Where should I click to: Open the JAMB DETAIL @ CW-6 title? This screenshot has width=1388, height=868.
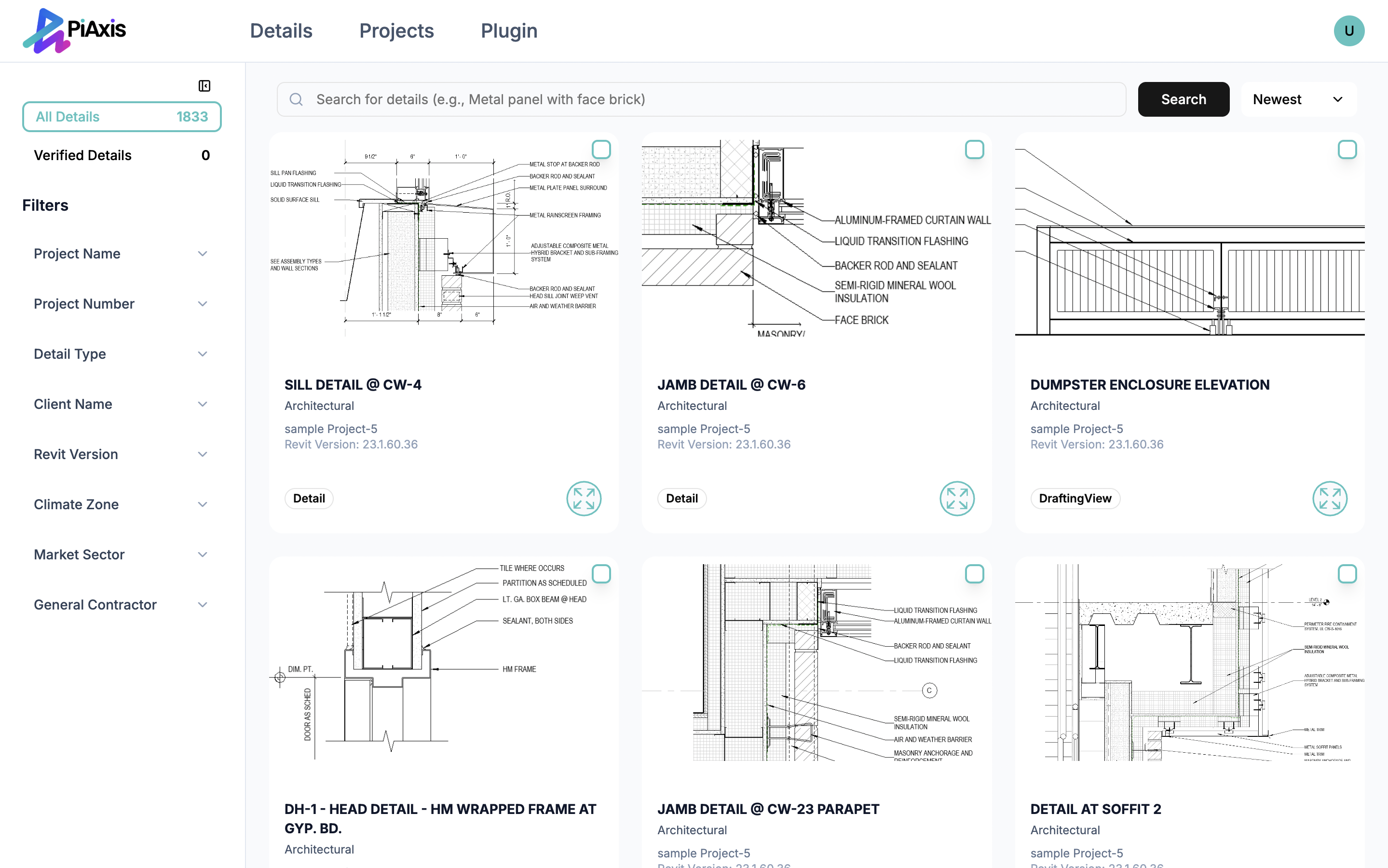[731, 385]
